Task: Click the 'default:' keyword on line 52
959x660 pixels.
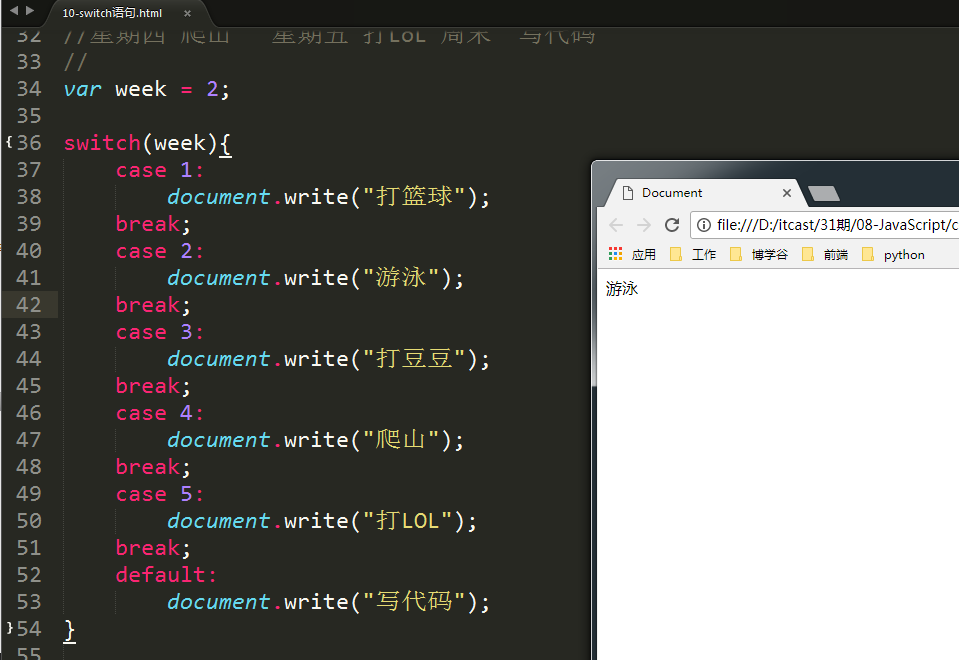Action: (x=166, y=575)
